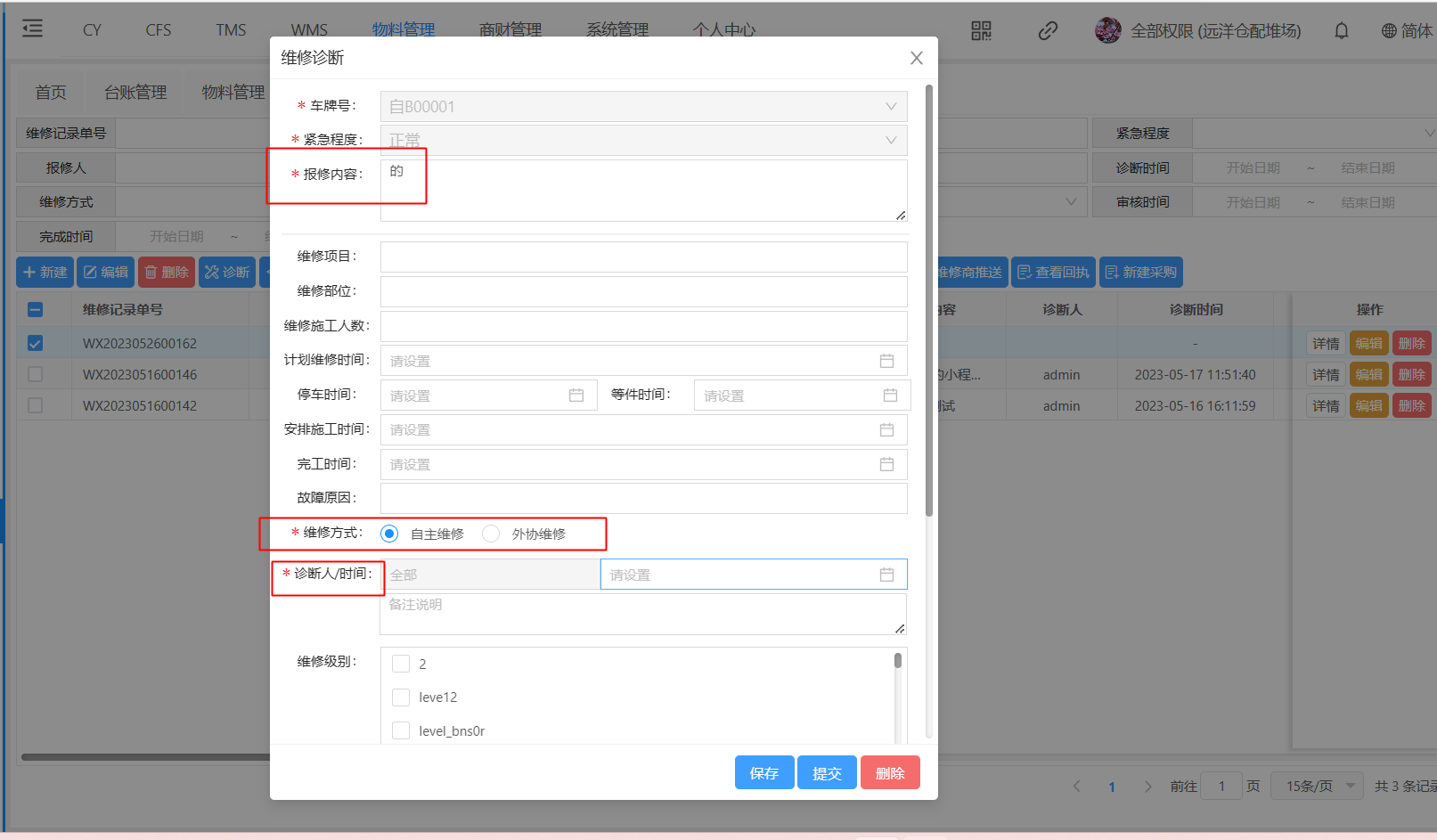This screenshot has width=1437, height=840.
Task: Uncheck the row WX2023052600162 checkbox
Action: 35,343
